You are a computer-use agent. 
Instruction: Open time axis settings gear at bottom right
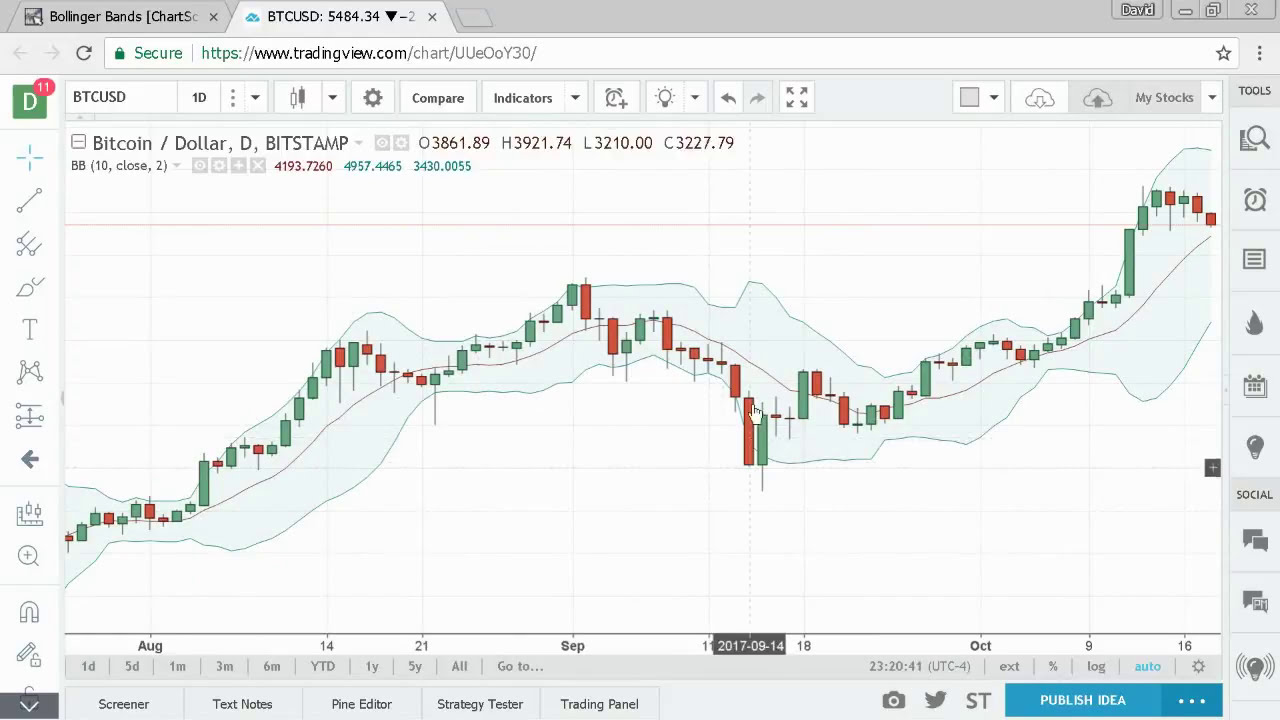tap(1198, 666)
